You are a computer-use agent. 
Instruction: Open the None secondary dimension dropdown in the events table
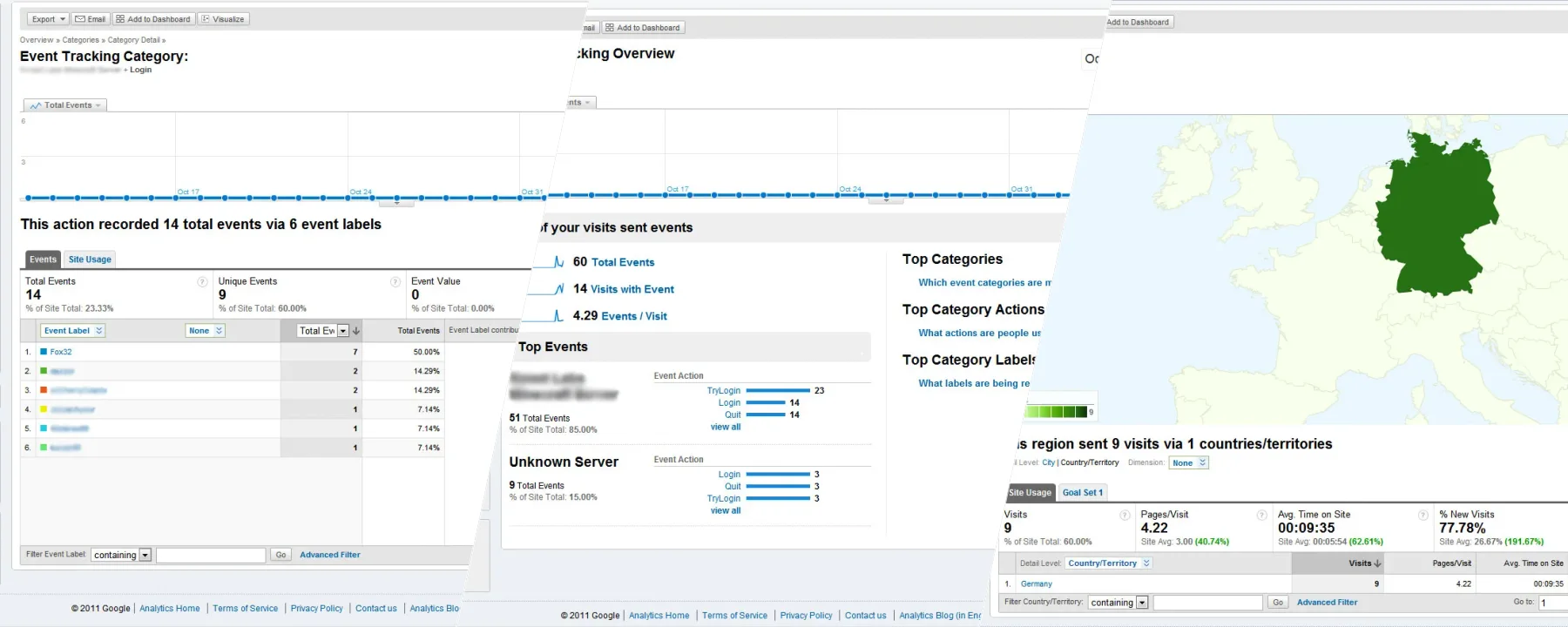coord(205,331)
